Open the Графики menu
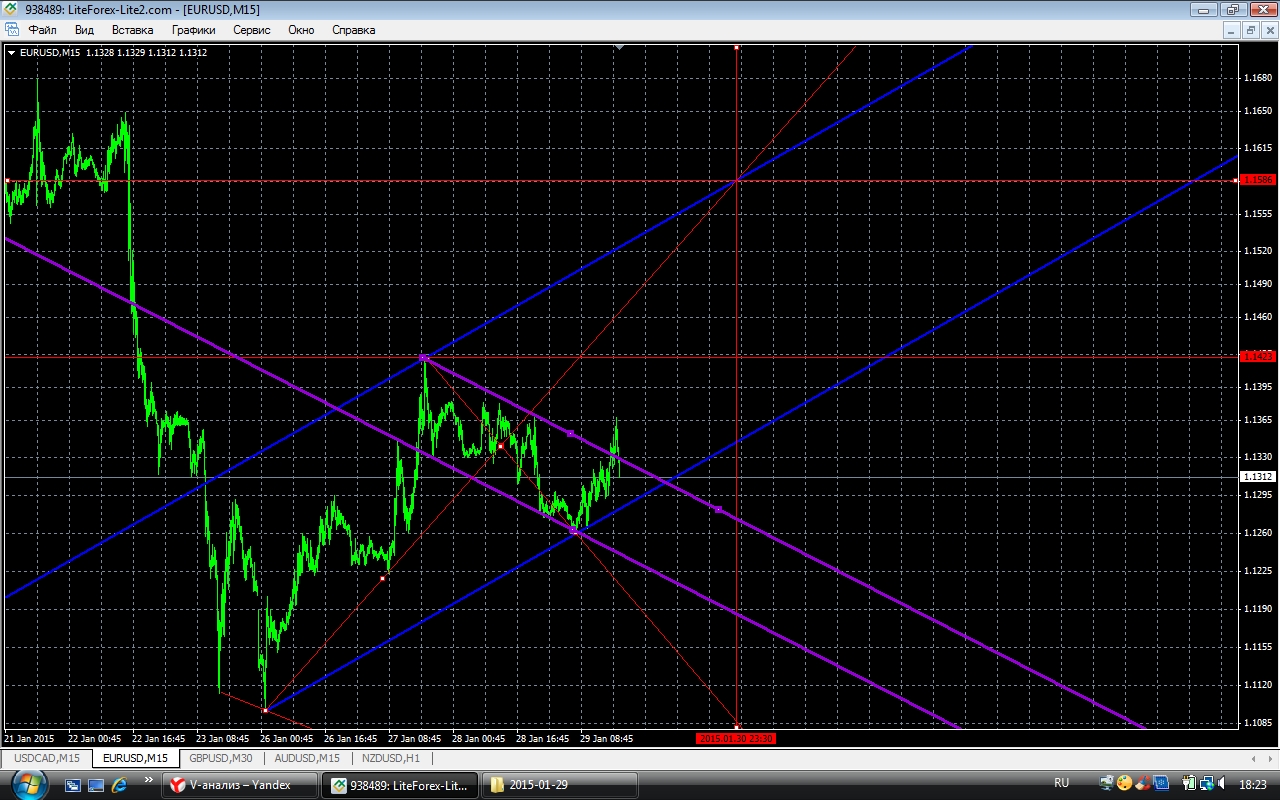The image size is (1280, 800). [193, 30]
